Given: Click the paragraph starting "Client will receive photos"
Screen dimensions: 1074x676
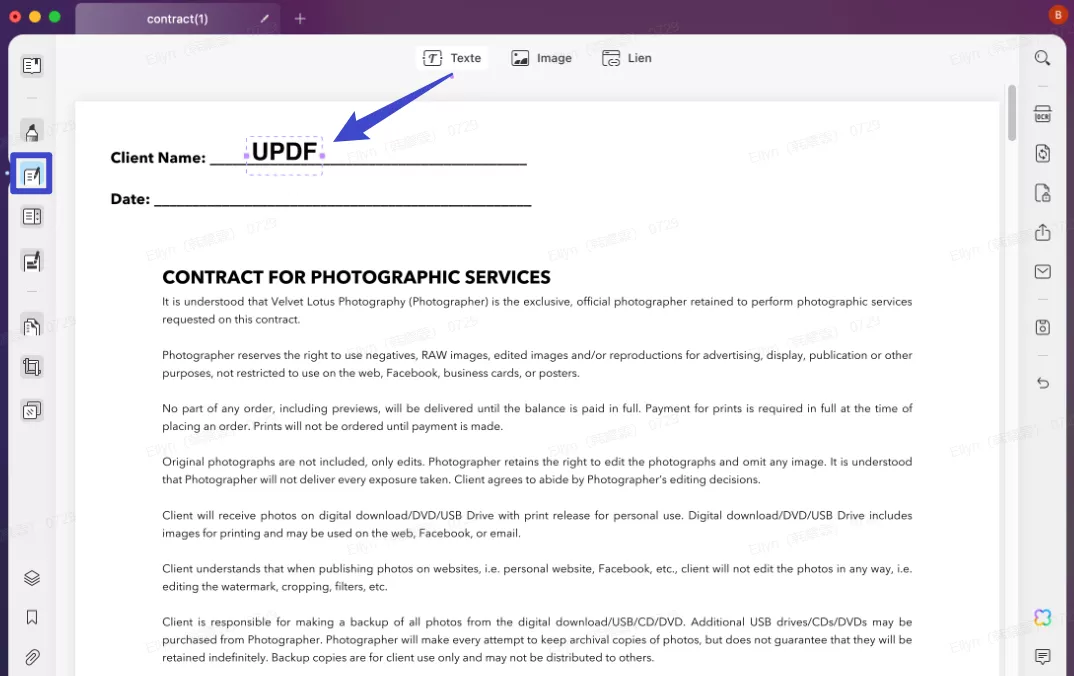Looking at the screenshot, I should (x=537, y=524).
